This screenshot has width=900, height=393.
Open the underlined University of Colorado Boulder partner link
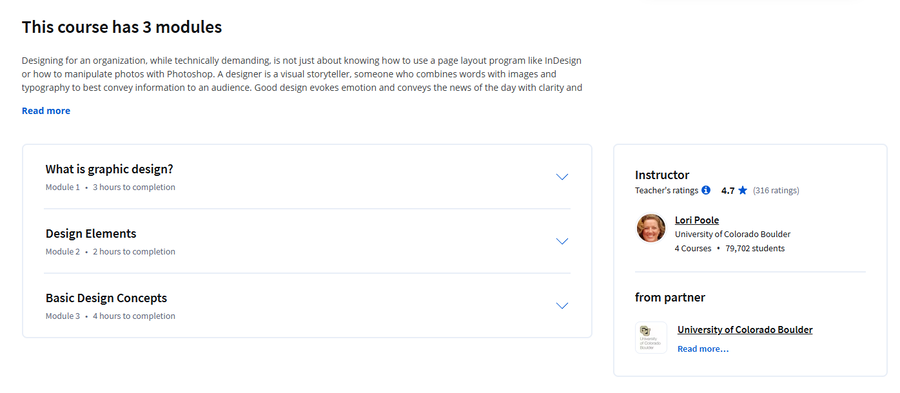click(x=745, y=330)
